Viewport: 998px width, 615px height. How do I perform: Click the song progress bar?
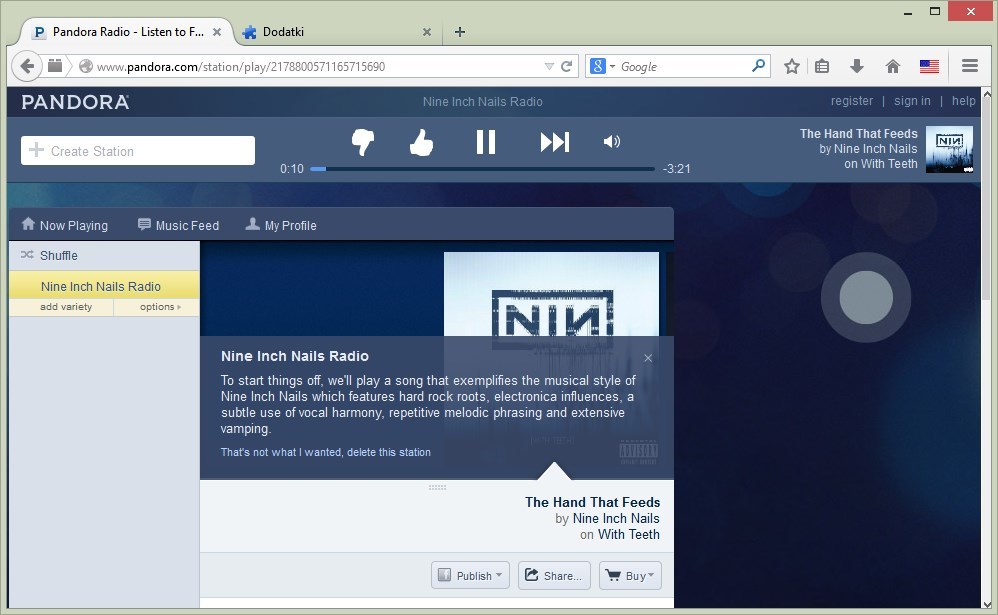[482, 169]
